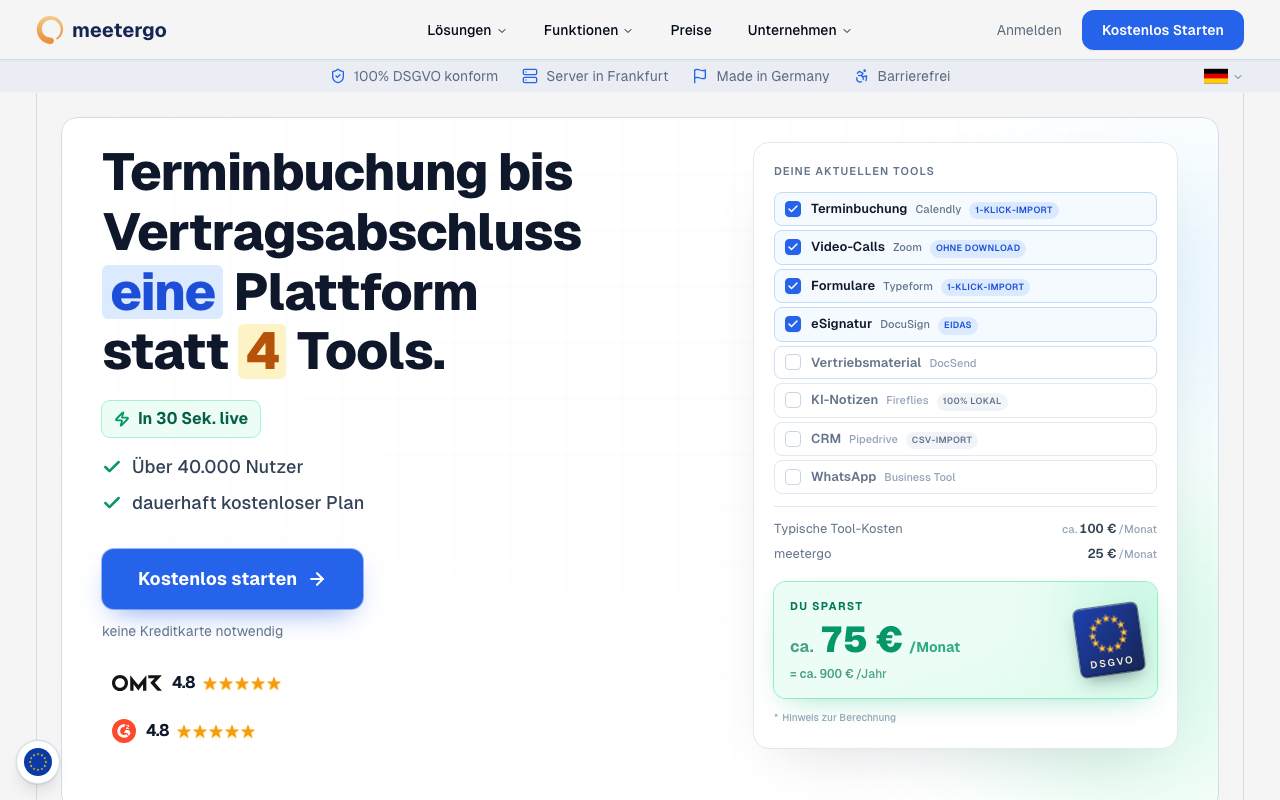Click the OMR logo rating
Viewport: 1280px width, 800px height.
coord(137,683)
